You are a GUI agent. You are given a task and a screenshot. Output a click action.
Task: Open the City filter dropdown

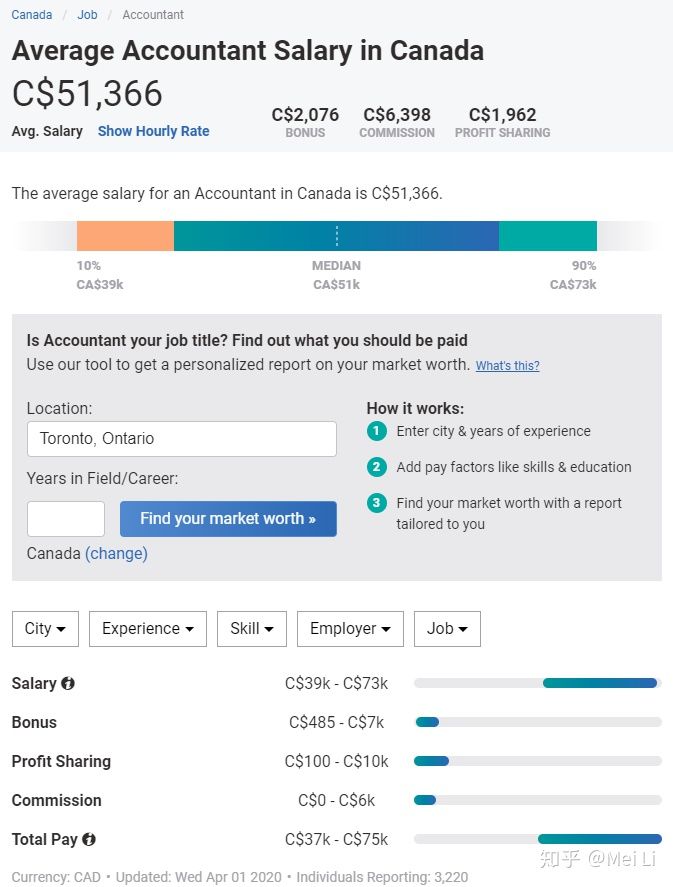click(x=45, y=629)
